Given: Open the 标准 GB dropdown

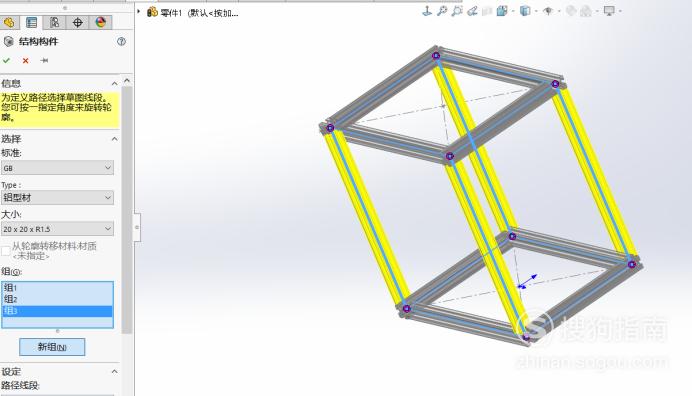Looking at the screenshot, I should 57,168.
